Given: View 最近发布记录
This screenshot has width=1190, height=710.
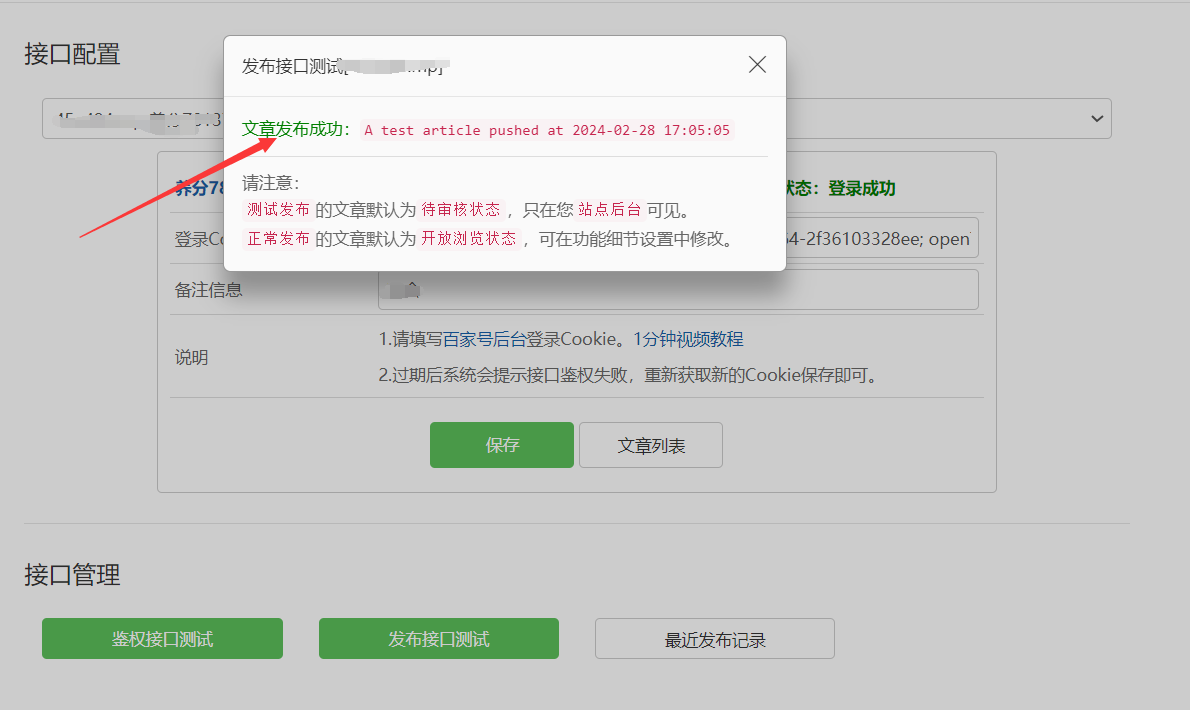Looking at the screenshot, I should (714, 639).
